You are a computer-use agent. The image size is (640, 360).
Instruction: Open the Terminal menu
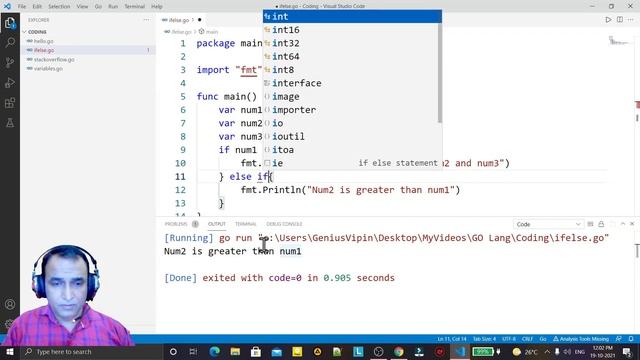pyautogui.click(x=134, y=7)
